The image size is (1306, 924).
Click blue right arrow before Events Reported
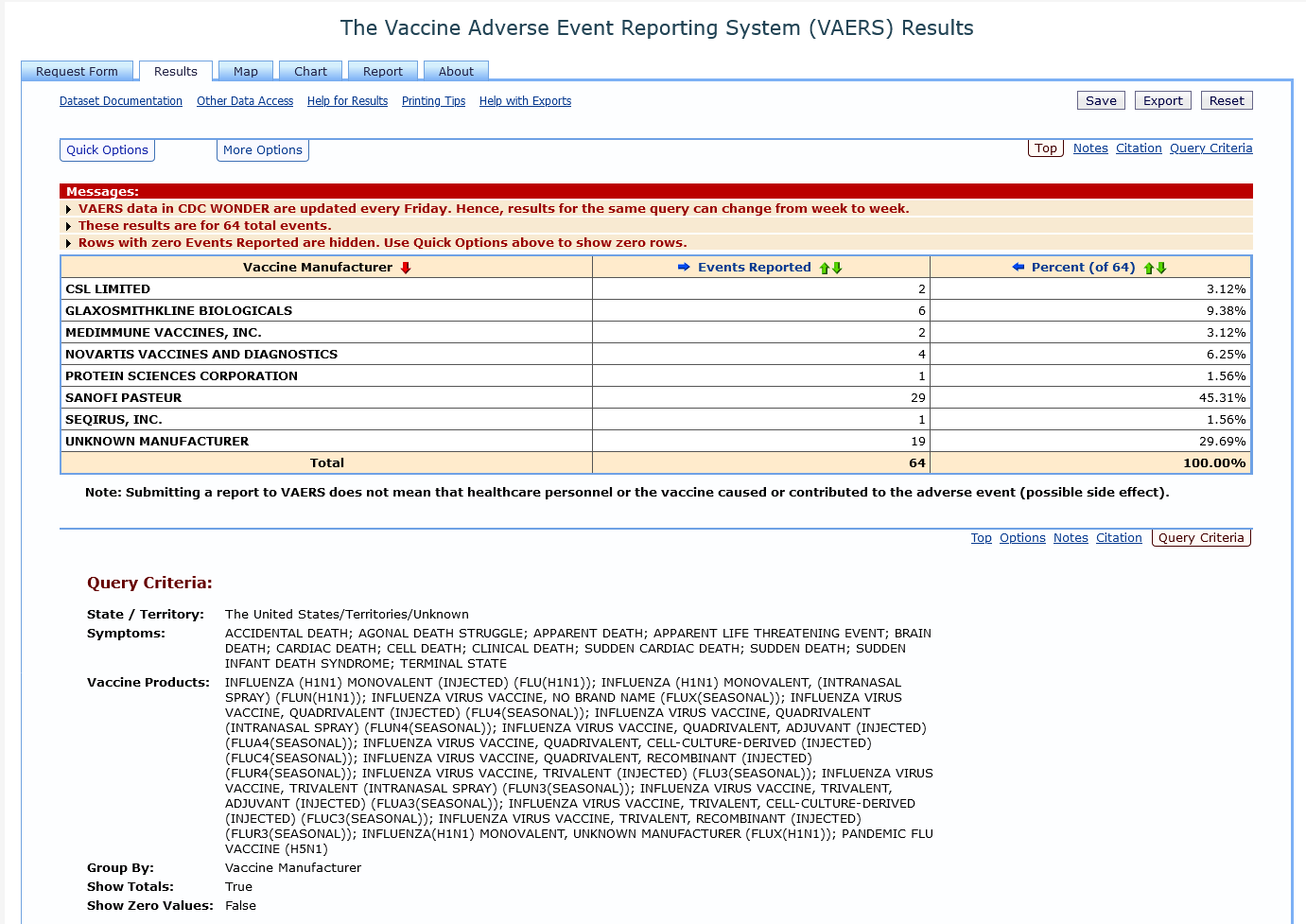pyautogui.click(x=684, y=268)
